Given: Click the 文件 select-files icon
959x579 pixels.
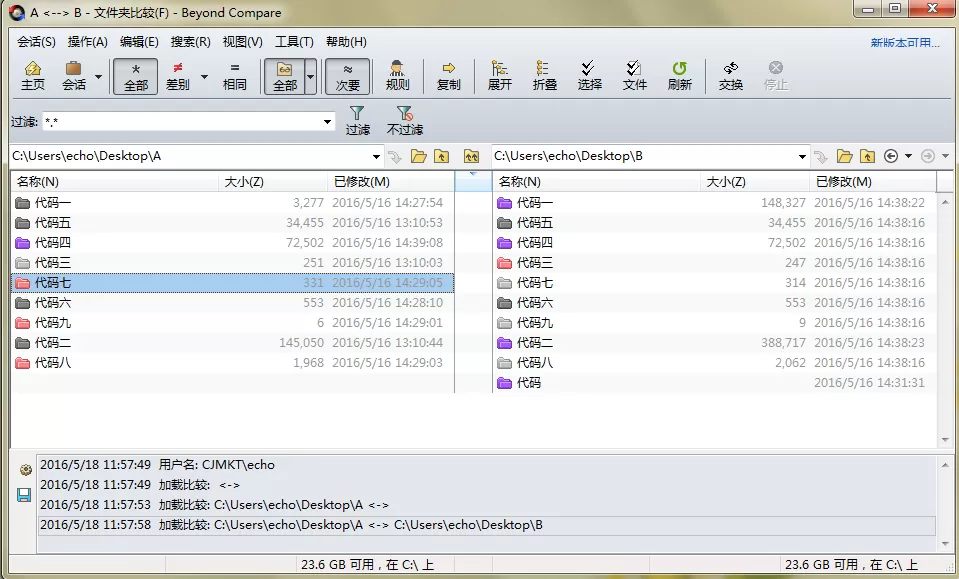Looking at the screenshot, I should (634, 76).
